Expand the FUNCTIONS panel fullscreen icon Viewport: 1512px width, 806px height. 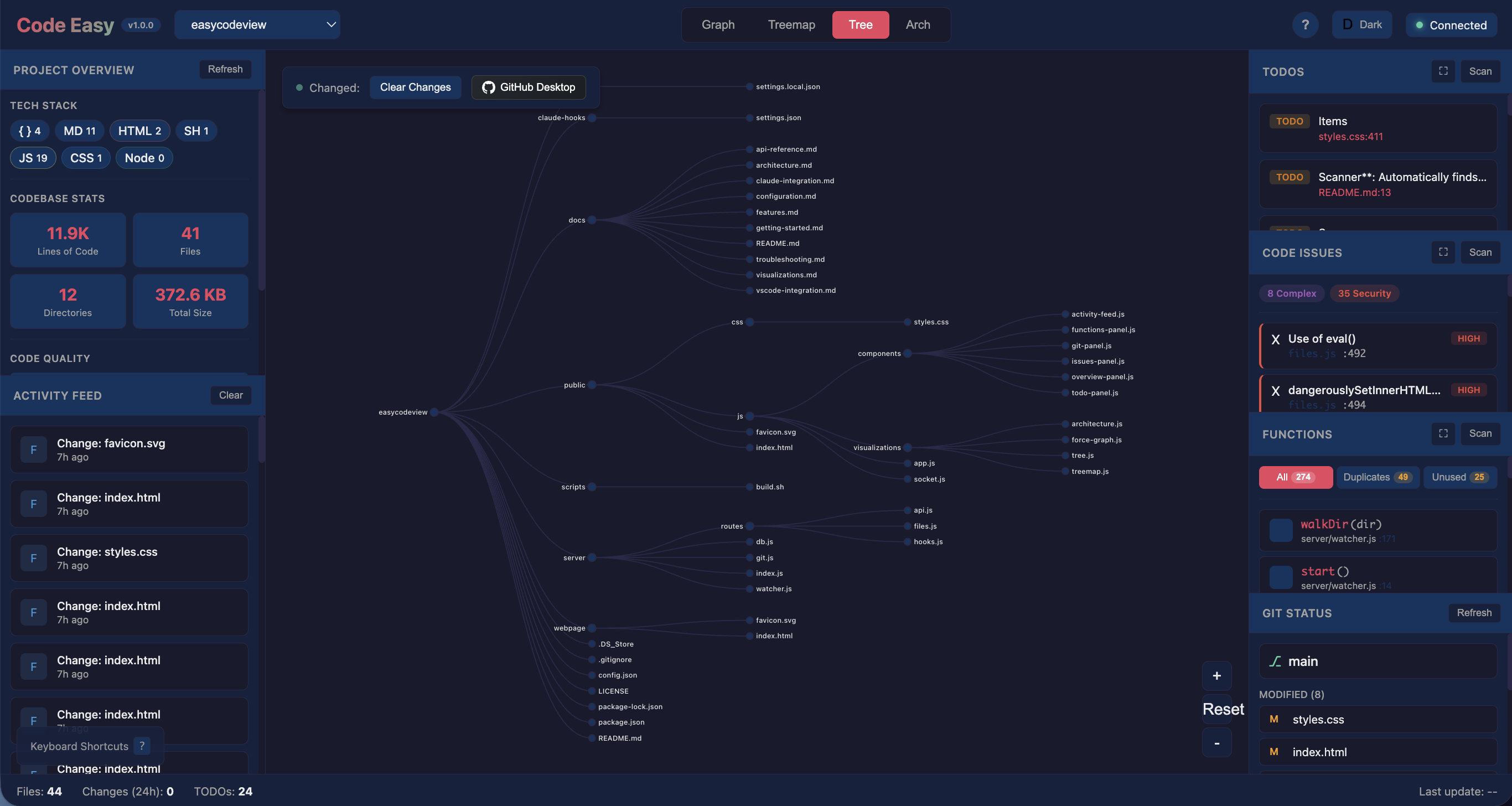[1443, 434]
